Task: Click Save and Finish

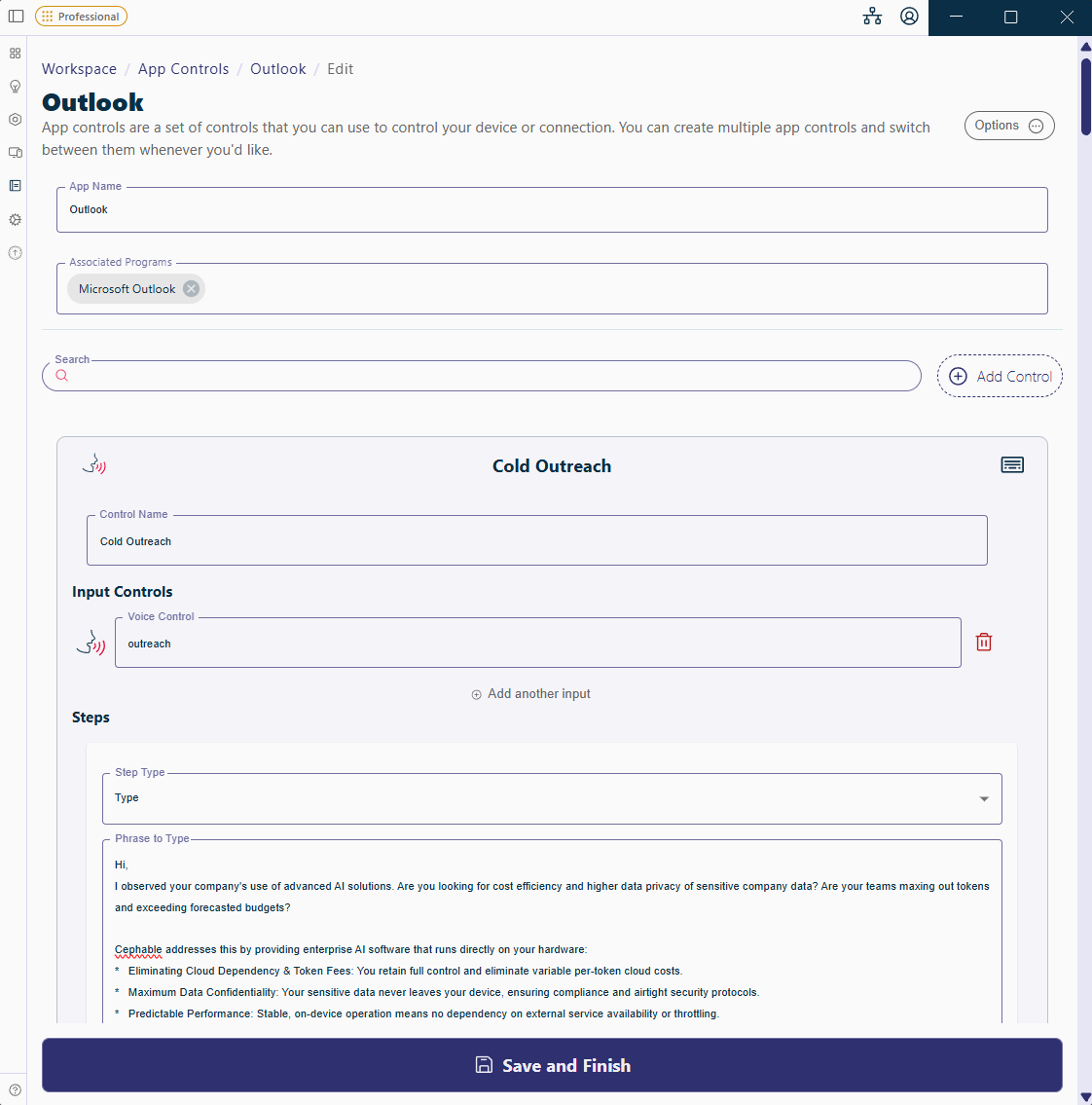Action: click(x=552, y=1065)
